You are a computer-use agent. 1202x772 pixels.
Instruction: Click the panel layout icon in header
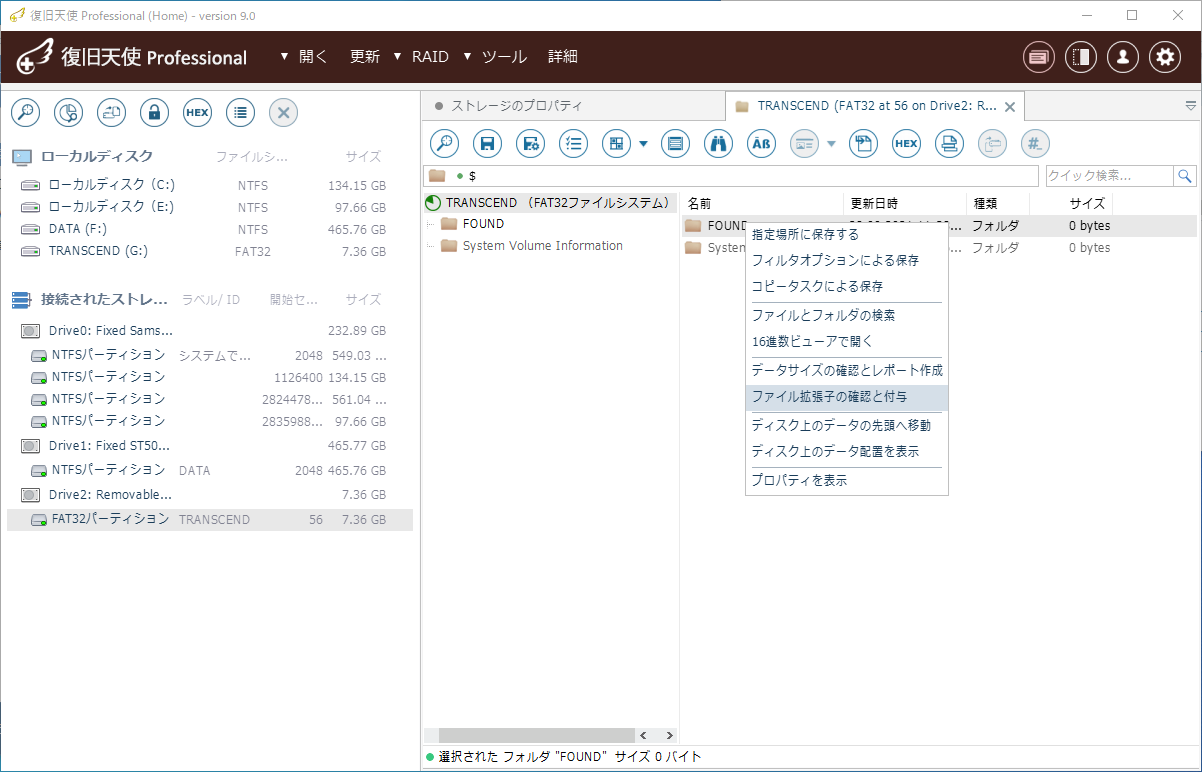click(x=1081, y=57)
